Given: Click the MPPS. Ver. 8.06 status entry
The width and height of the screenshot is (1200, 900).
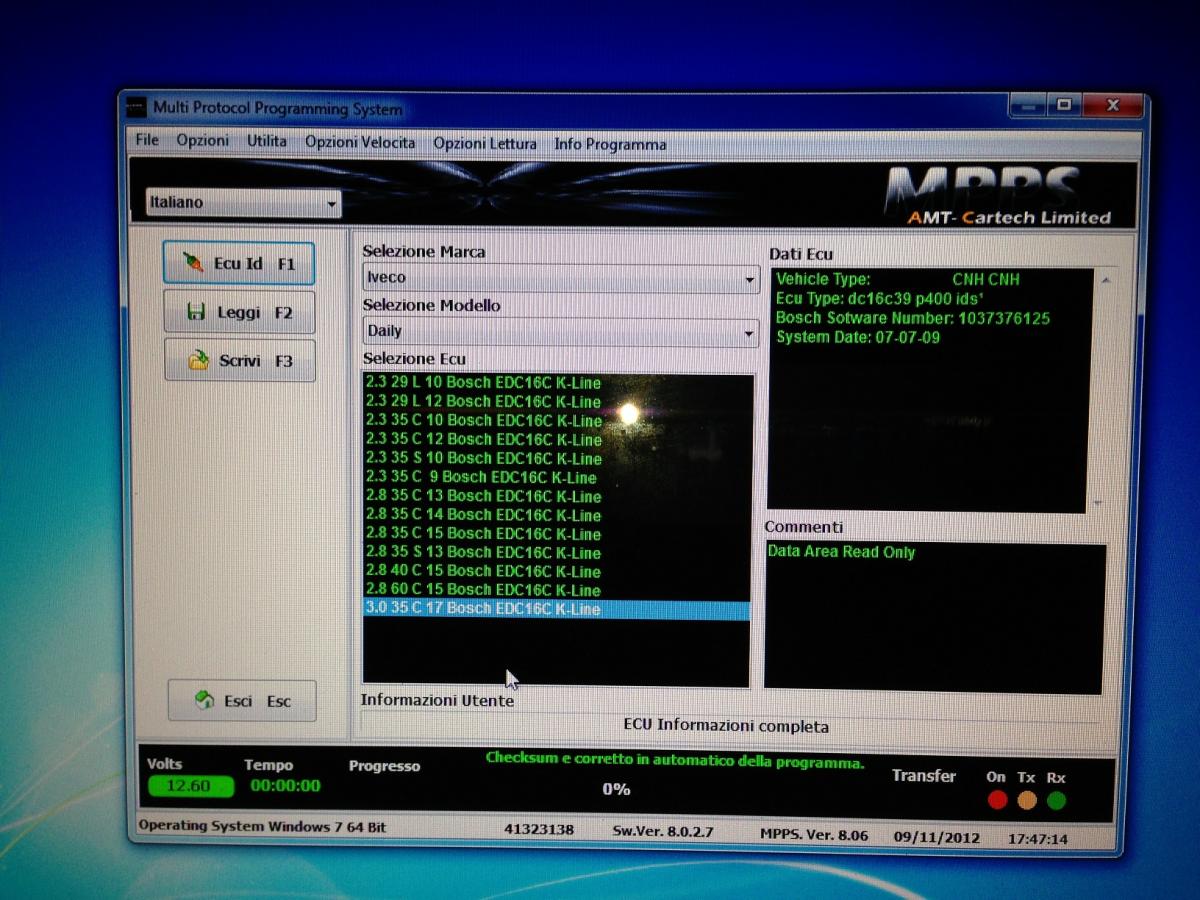Looking at the screenshot, I should [814, 835].
